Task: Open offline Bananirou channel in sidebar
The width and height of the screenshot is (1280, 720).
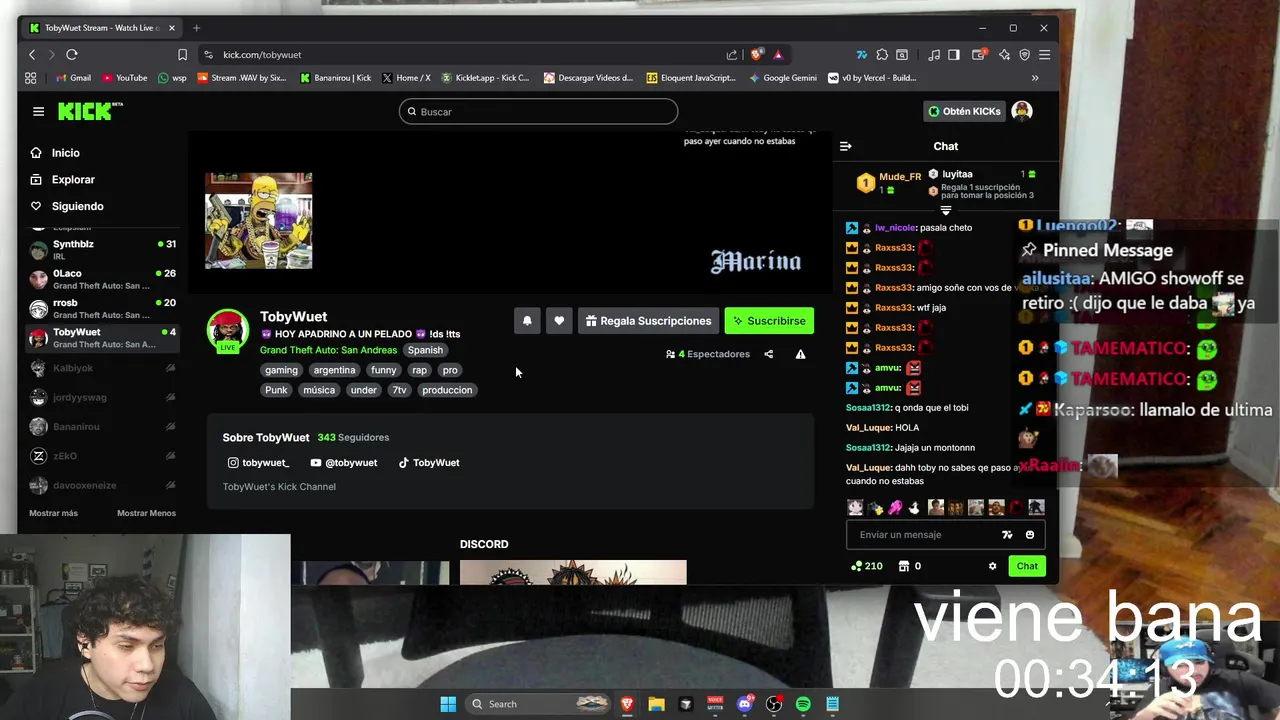Action: [102, 426]
